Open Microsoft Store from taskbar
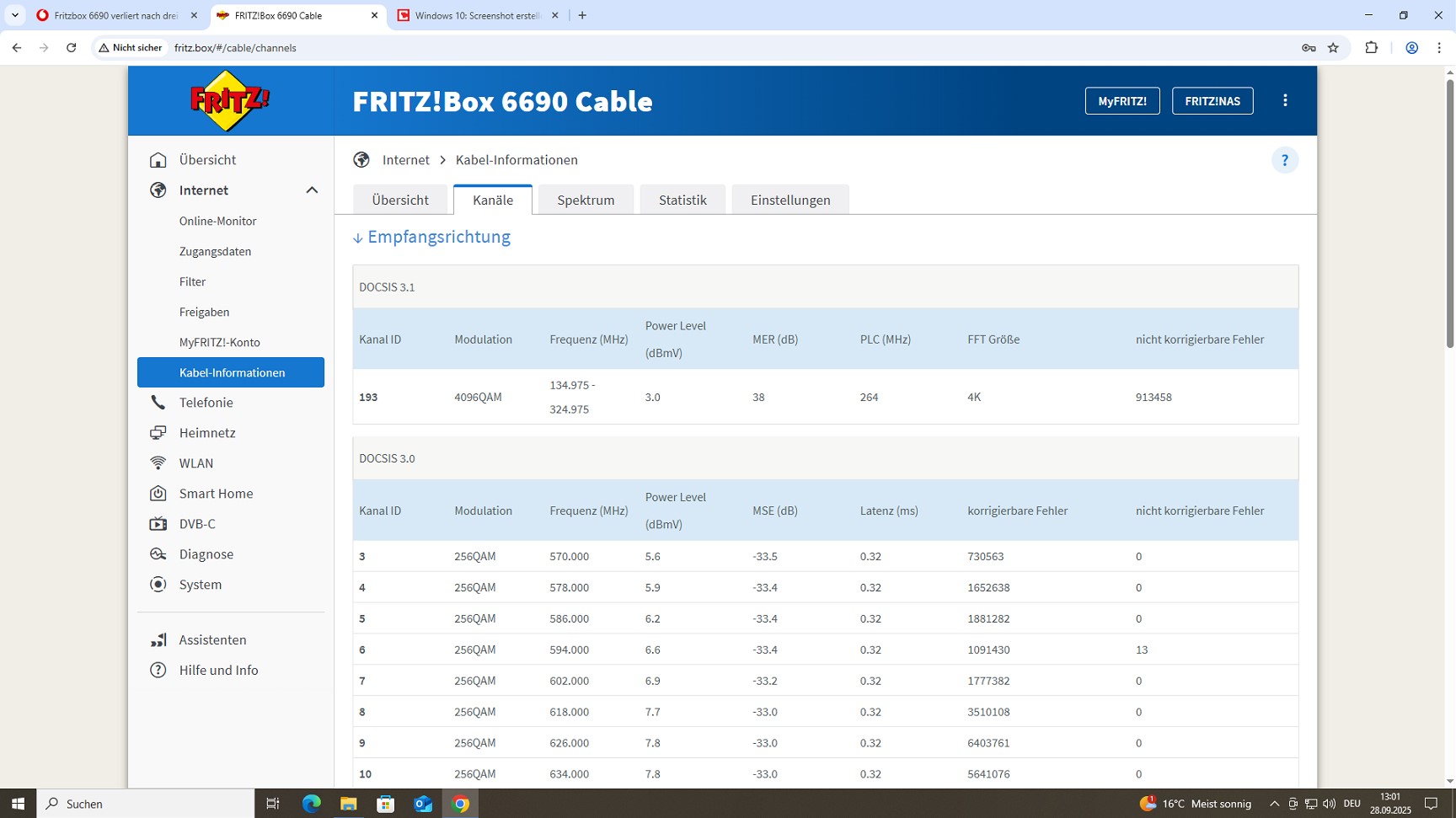The image size is (1456, 818). (386, 804)
